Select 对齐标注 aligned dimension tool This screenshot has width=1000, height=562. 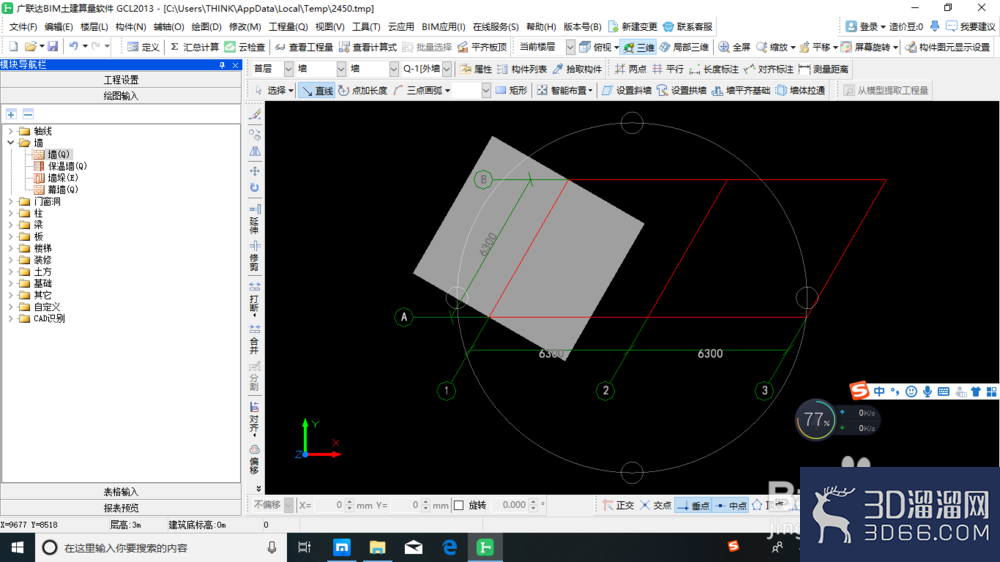point(768,69)
